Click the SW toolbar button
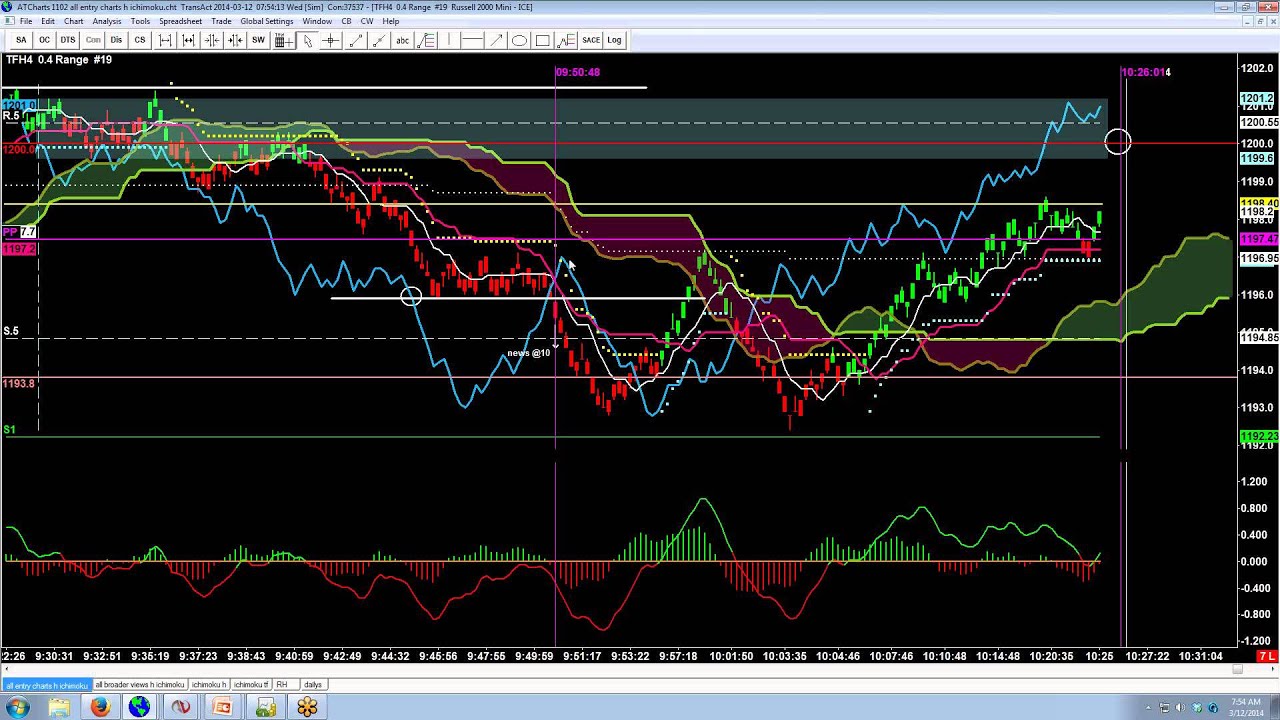Viewport: 1280px width, 720px height. click(258, 40)
